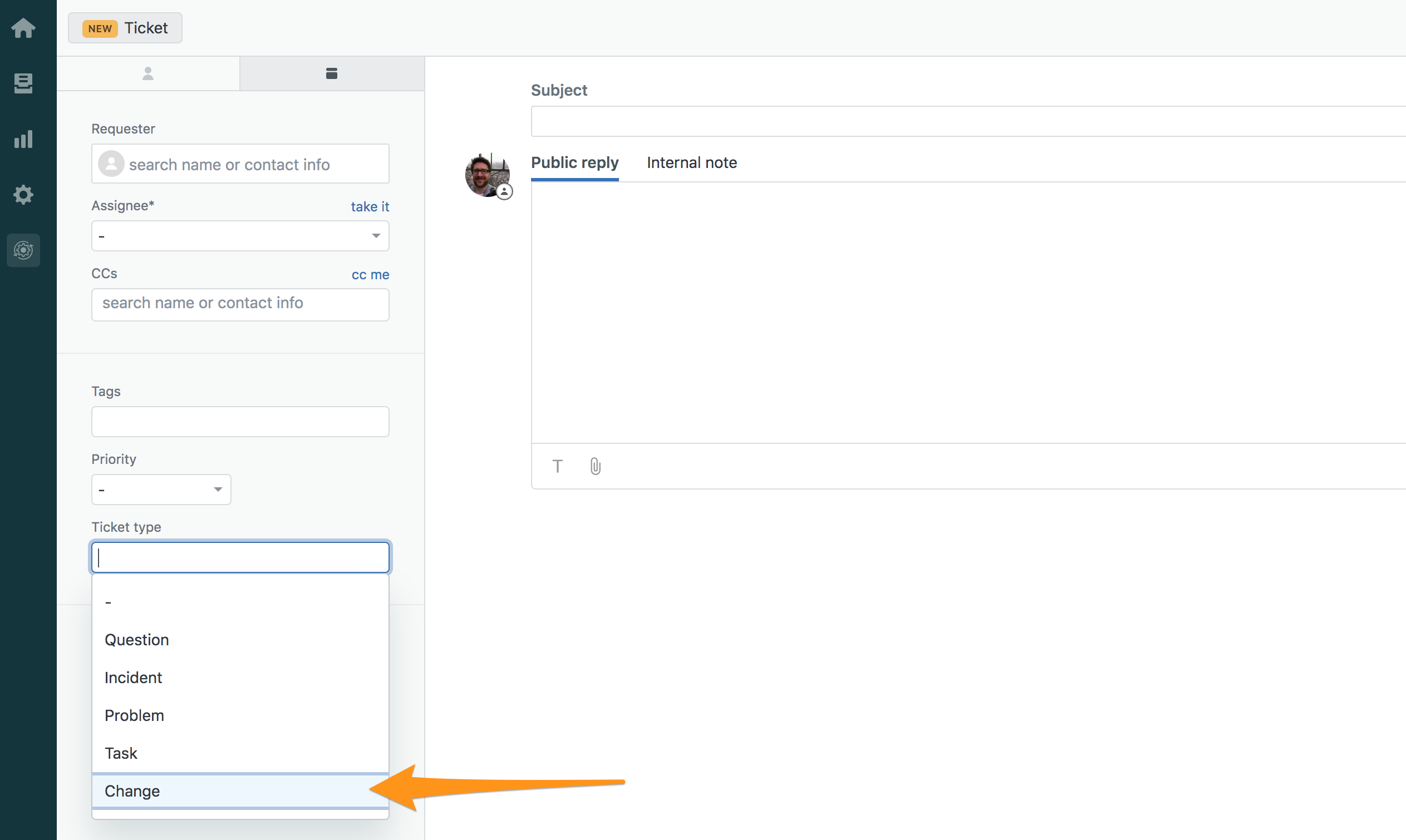This screenshot has height=840, width=1406.
Task: Click inside the reply message body
Action: pos(968,313)
